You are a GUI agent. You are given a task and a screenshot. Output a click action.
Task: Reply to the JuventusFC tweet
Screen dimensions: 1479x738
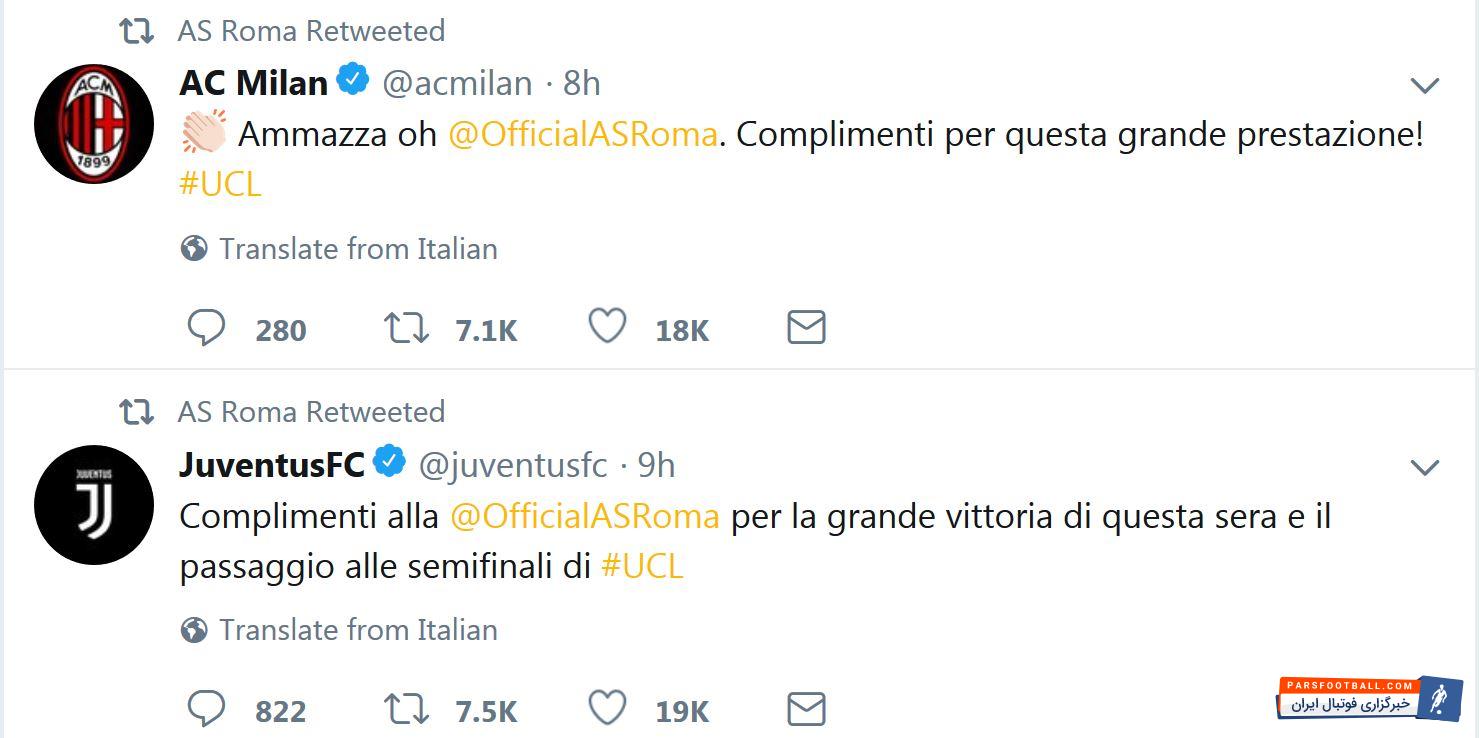(x=207, y=709)
